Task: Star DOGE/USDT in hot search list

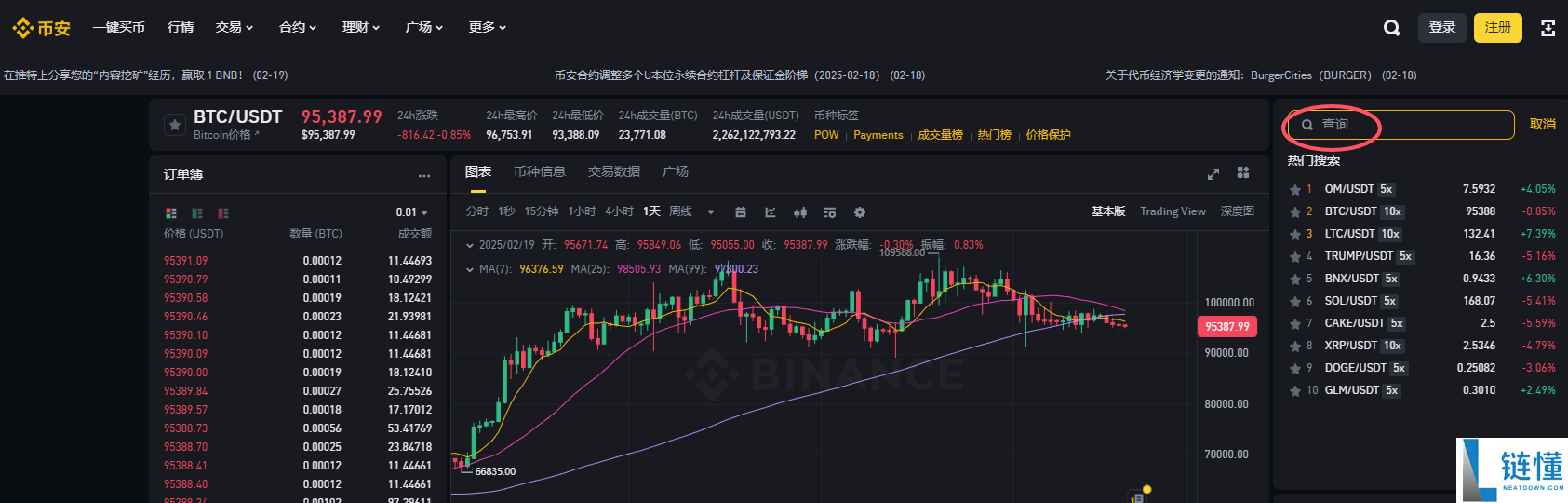Action: click(x=1294, y=368)
